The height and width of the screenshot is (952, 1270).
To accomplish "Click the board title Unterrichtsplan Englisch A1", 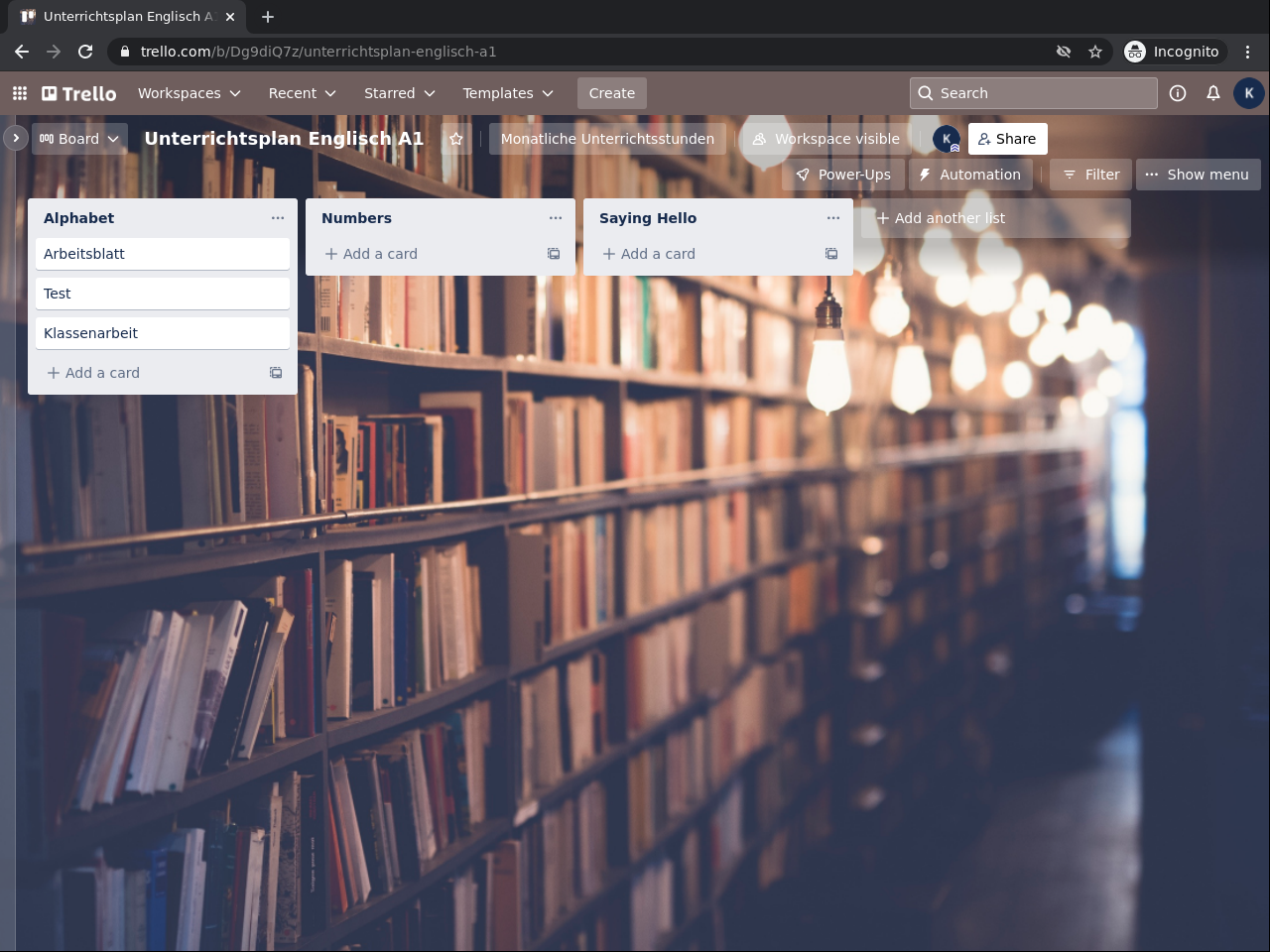I will click(x=284, y=139).
